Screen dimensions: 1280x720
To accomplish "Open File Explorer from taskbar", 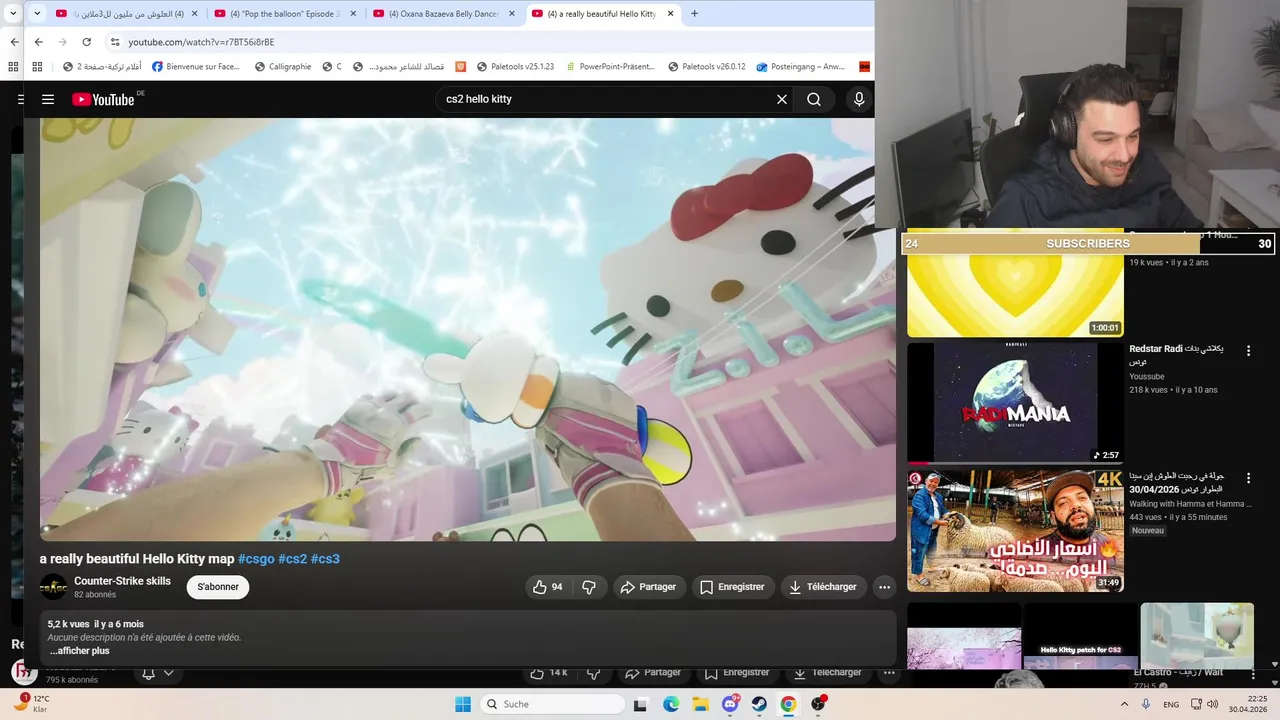I will click(x=700, y=704).
